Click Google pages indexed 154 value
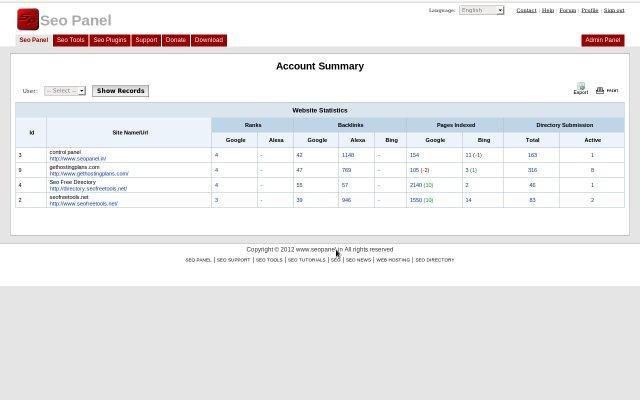This screenshot has width=640, height=400. click(414, 155)
